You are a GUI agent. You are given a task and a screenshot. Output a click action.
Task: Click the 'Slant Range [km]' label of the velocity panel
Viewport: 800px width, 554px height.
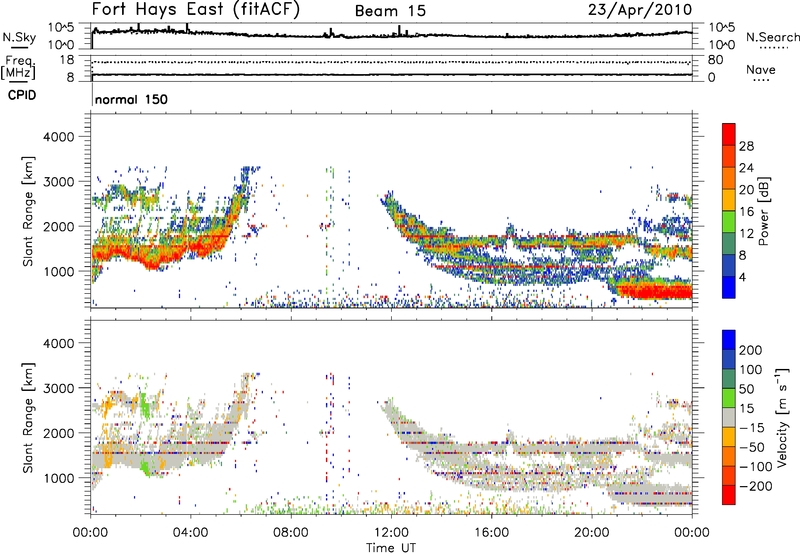coord(28,417)
